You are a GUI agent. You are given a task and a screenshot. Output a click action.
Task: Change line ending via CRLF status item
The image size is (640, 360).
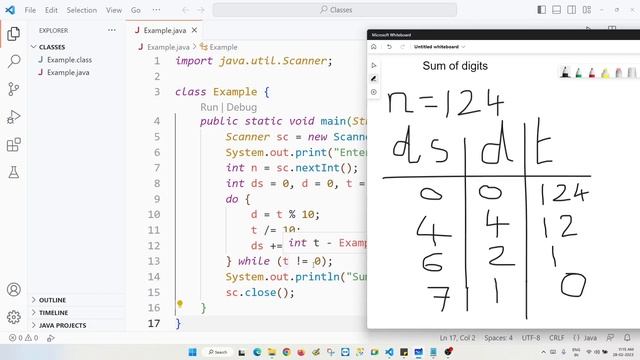click(x=557, y=338)
